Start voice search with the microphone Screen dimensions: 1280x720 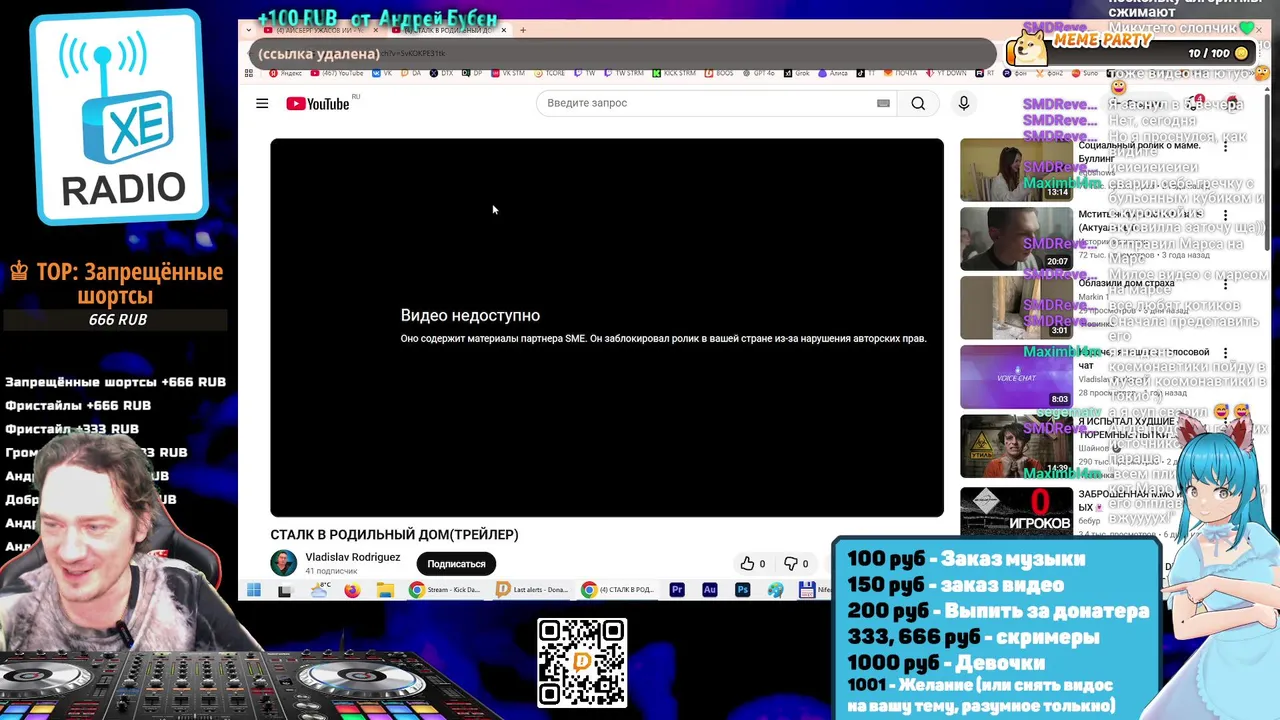tap(964, 103)
